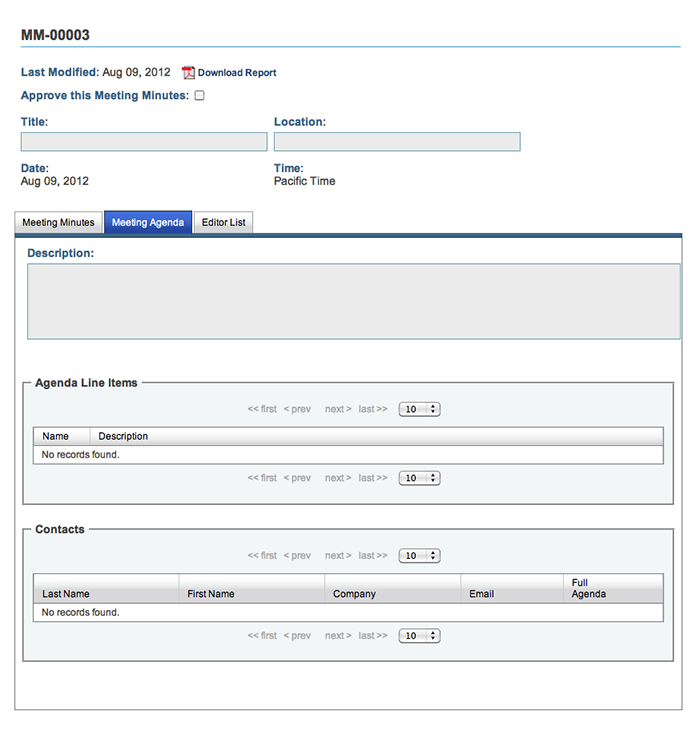The image size is (700, 735).
Task: Open bottom page-size dropdown in Agenda Line Items
Action: tap(419, 478)
